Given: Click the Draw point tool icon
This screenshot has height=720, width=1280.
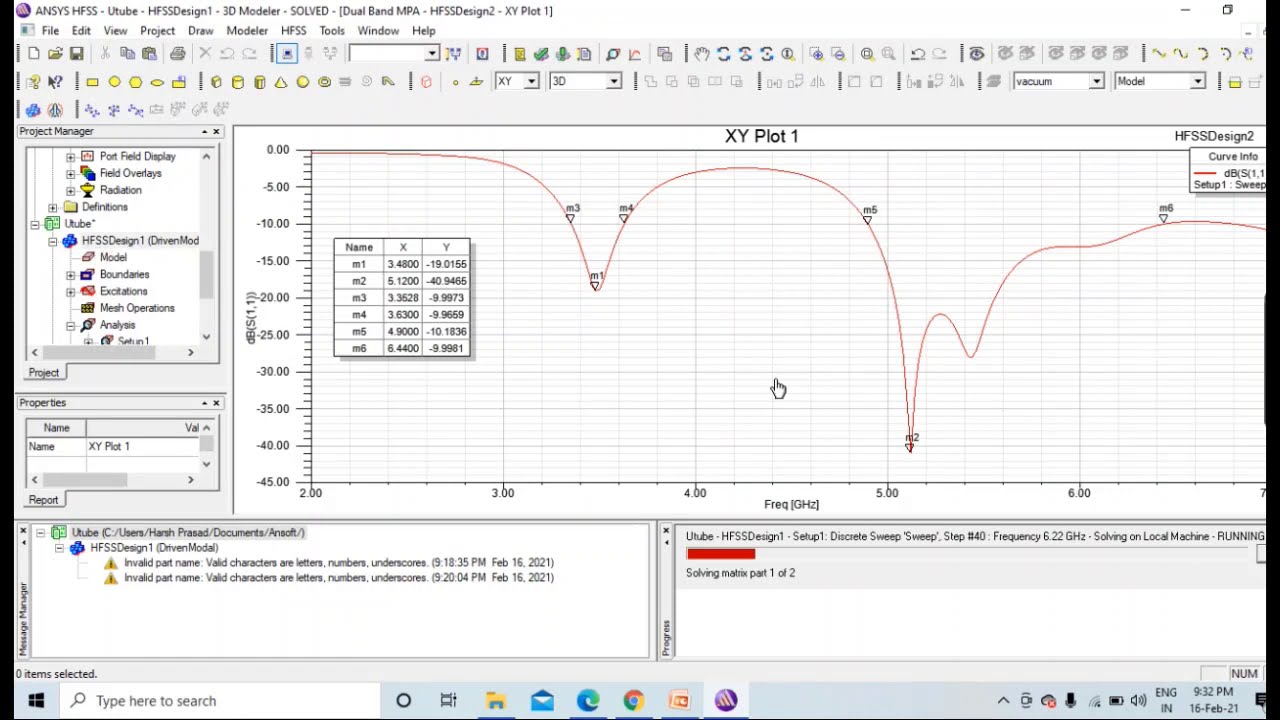Looking at the screenshot, I should click(x=455, y=82).
